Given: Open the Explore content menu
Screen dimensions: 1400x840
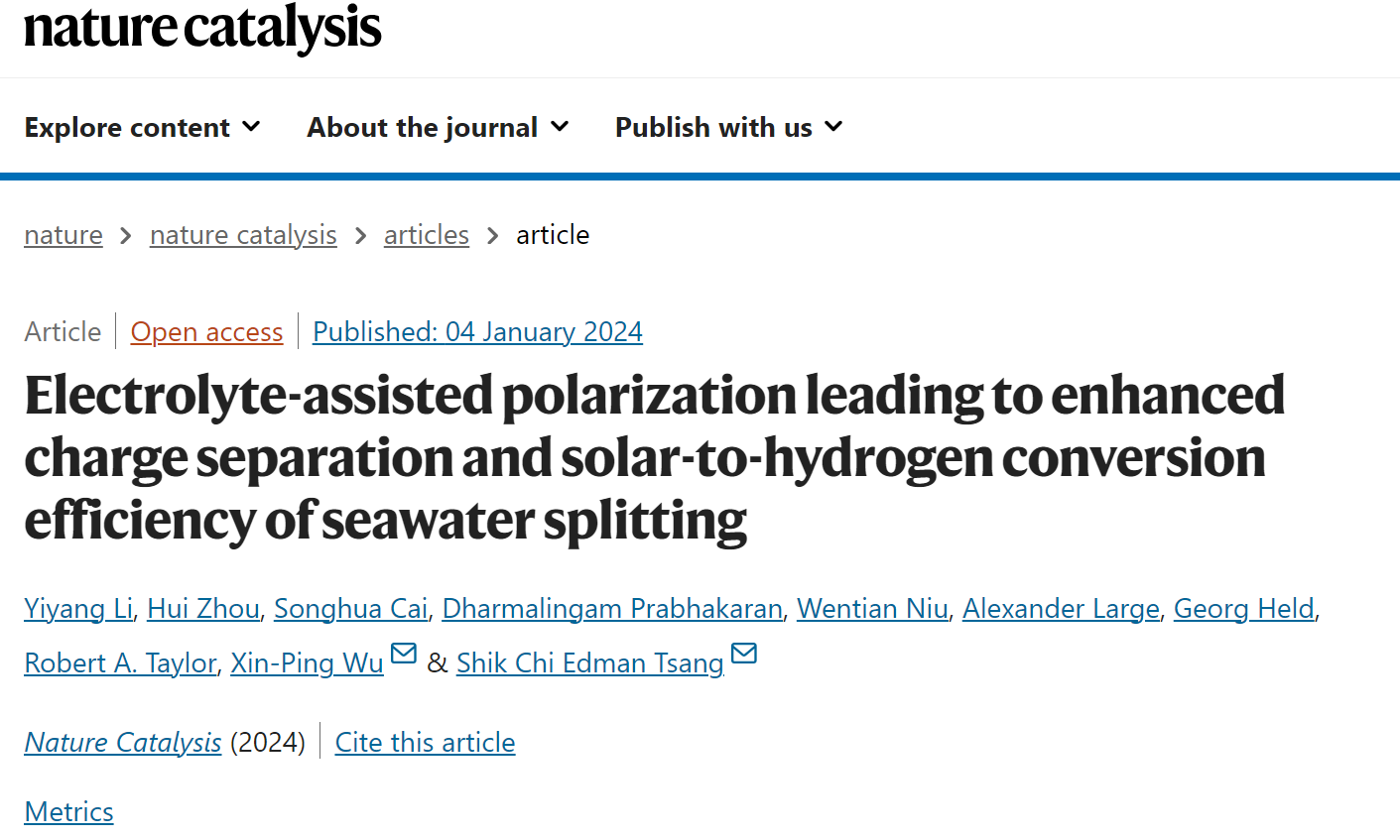Looking at the screenshot, I should point(142,127).
